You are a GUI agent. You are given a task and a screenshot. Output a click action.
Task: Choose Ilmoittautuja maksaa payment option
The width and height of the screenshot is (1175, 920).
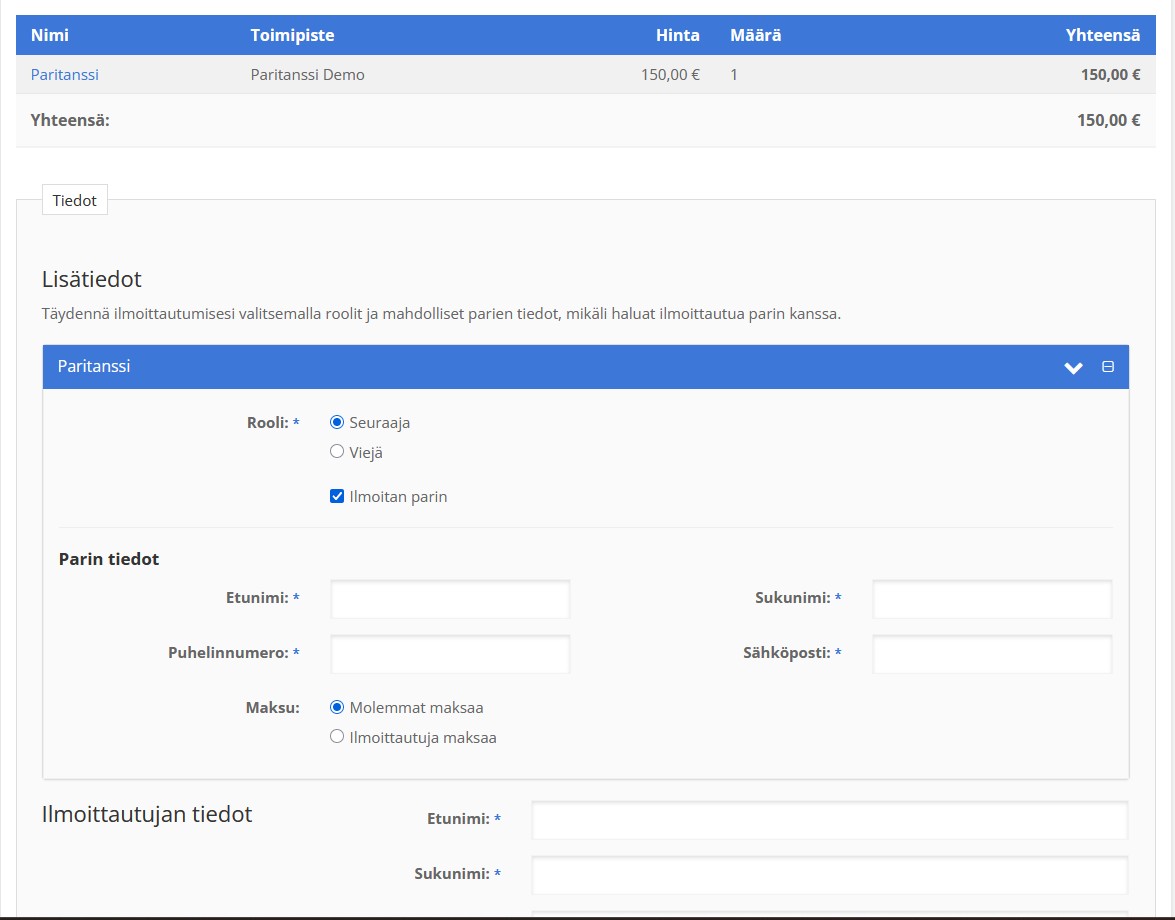(x=337, y=737)
